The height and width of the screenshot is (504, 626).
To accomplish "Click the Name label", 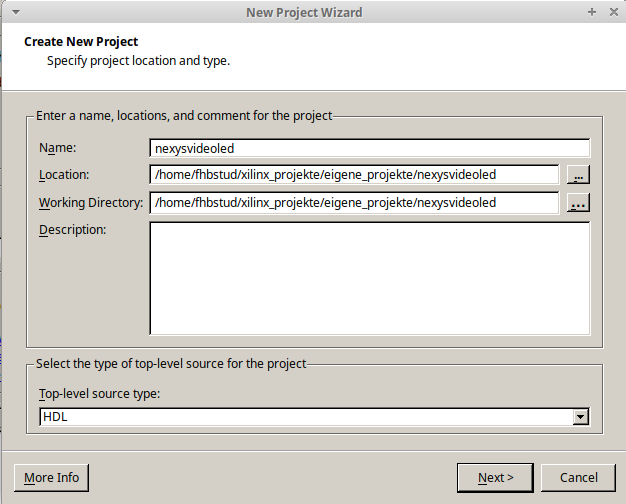I will coord(58,148).
